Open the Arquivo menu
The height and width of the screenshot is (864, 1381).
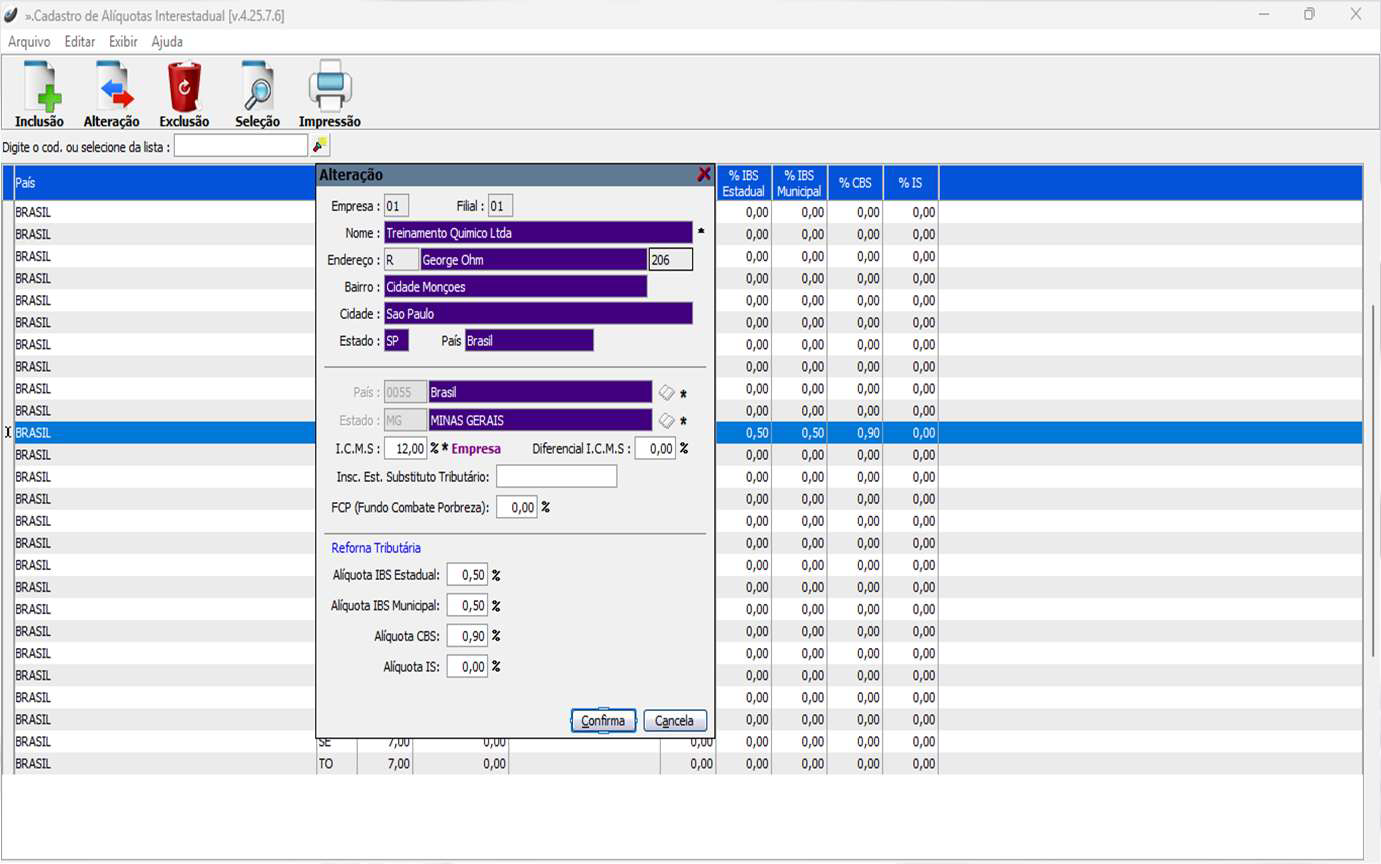[x=29, y=42]
